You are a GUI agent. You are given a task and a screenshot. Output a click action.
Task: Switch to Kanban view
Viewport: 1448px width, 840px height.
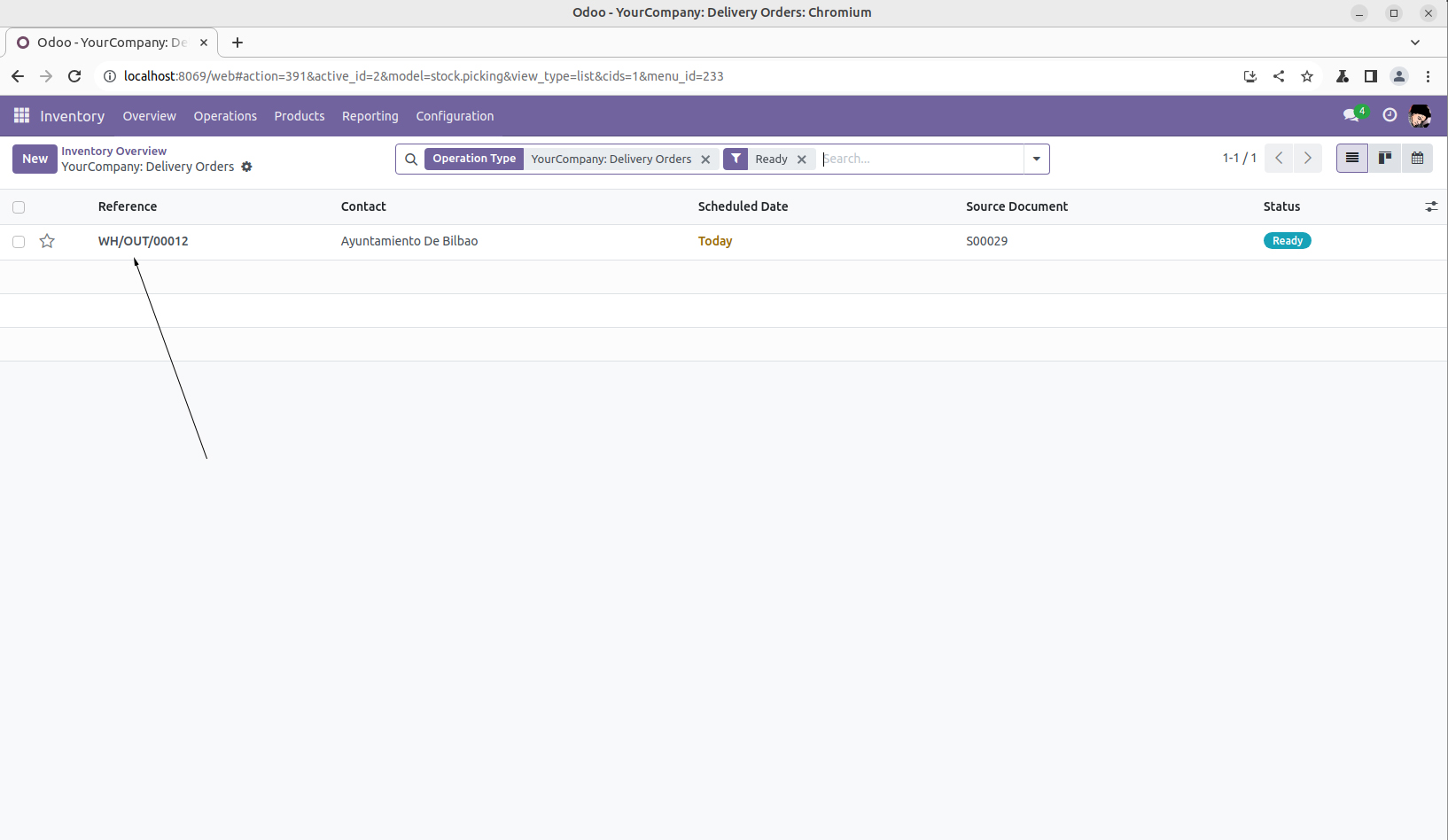tap(1384, 159)
